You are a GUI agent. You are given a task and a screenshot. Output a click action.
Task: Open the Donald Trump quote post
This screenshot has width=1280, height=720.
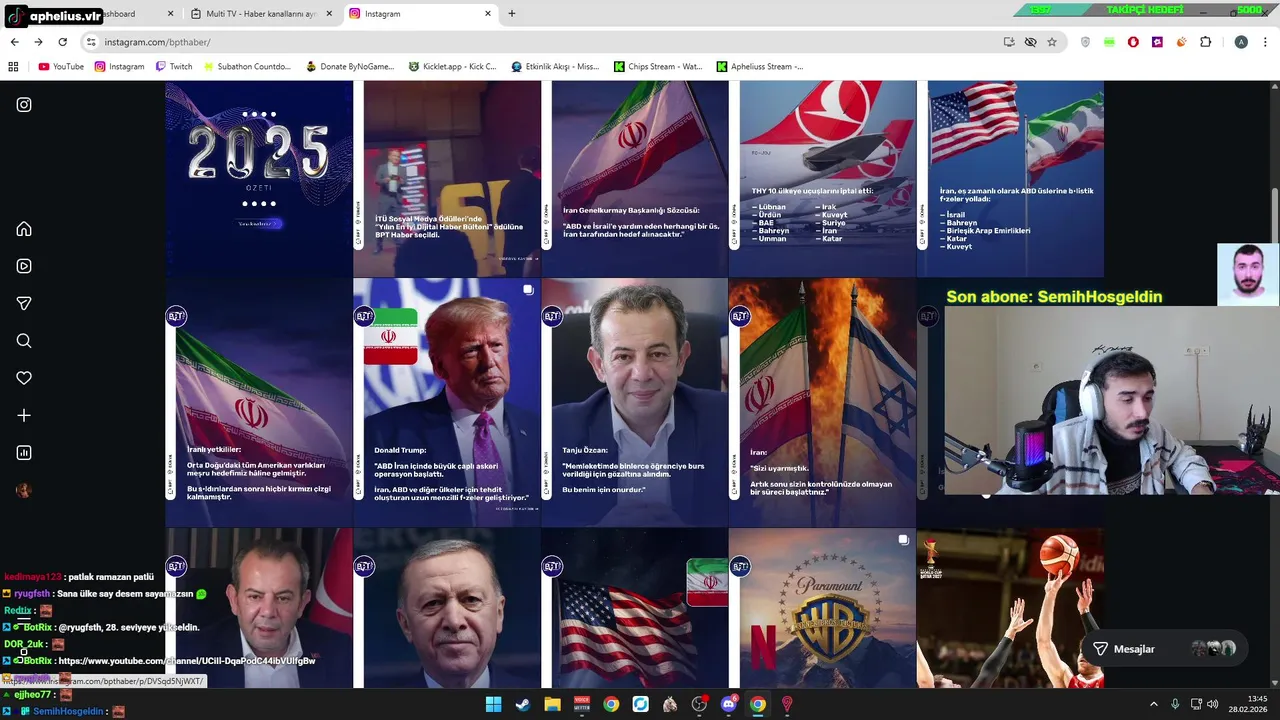(447, 402)
